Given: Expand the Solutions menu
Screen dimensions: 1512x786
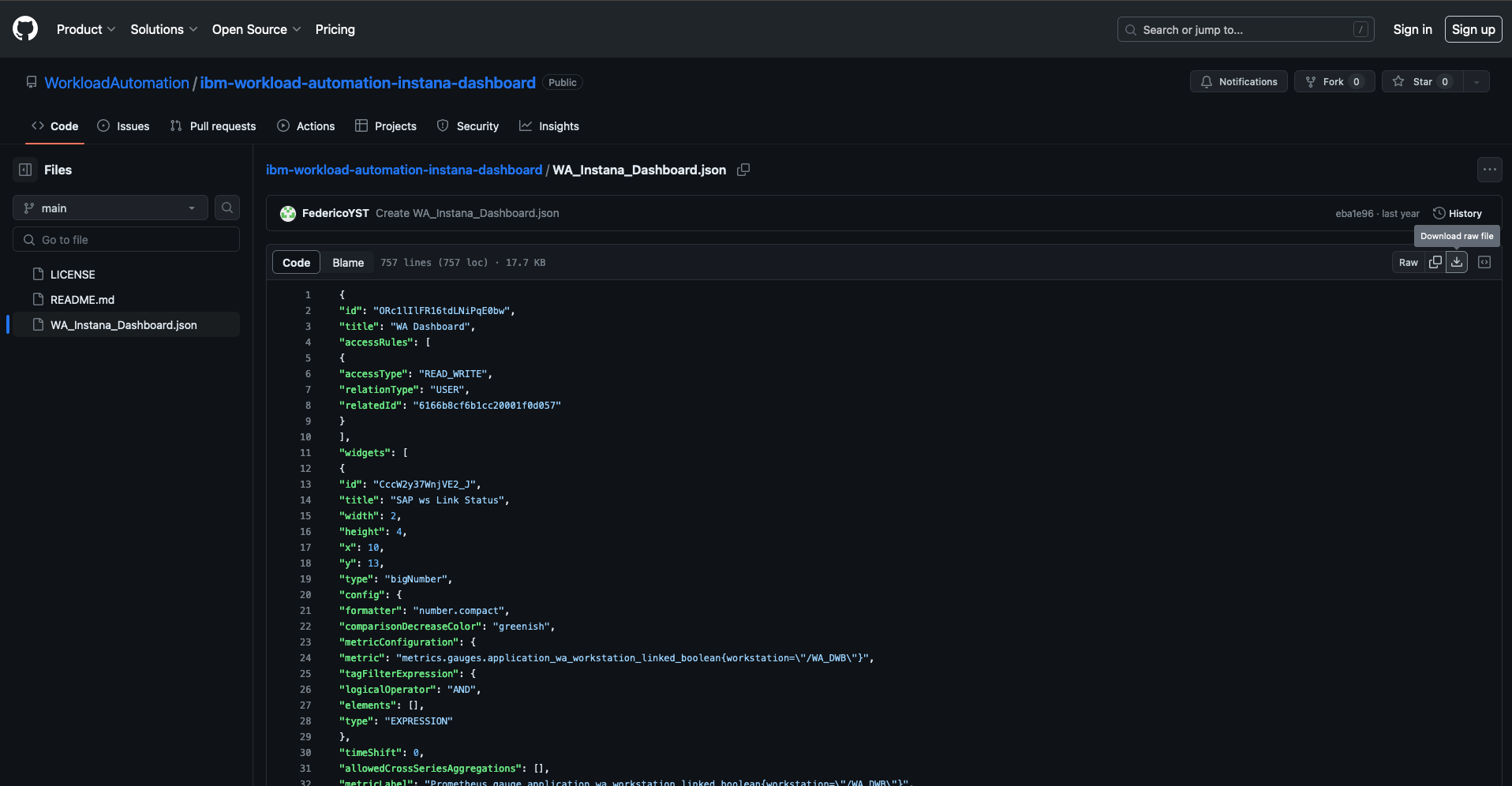Looking at the screenshot, I should (164, 29).
